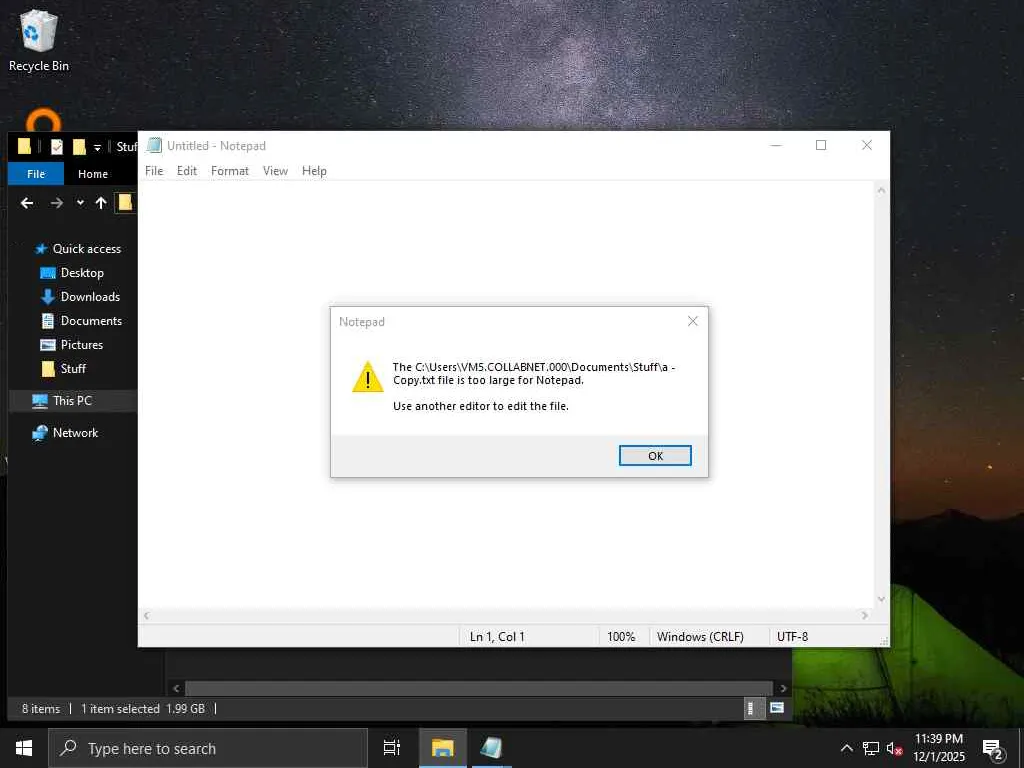1024x768 pixels.
Task: Click the Network icon in the sidebar
Action: (40, 433)
